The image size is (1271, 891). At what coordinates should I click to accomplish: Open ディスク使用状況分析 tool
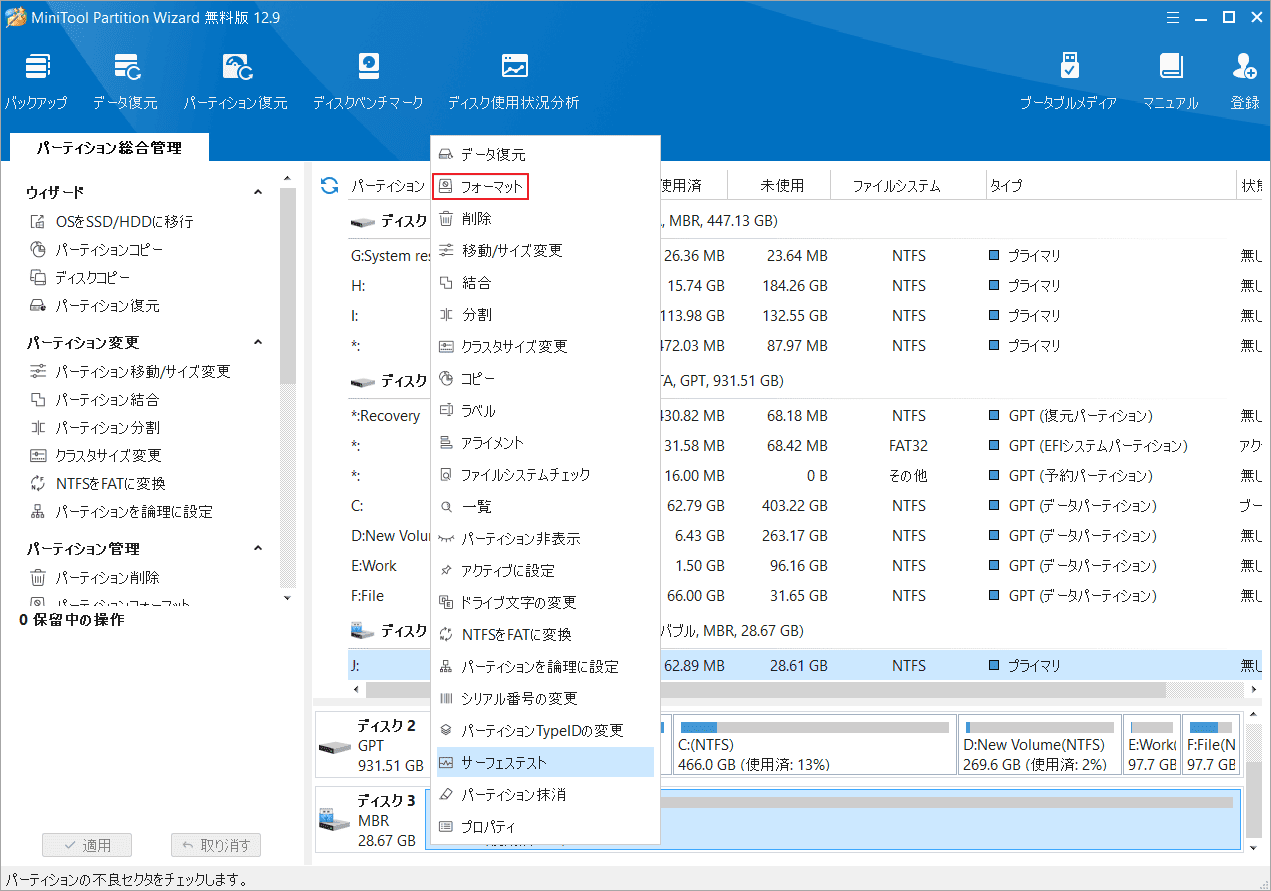click(x=513, y=81)
